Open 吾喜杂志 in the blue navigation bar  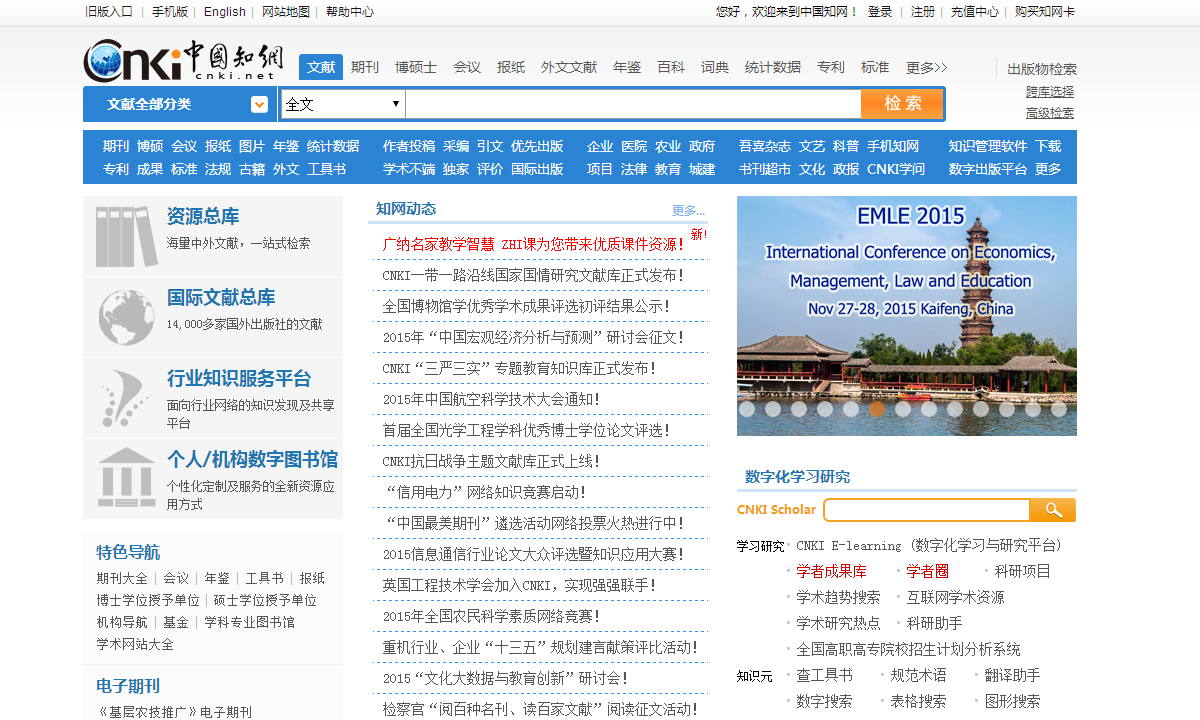[x=765, y=146]
